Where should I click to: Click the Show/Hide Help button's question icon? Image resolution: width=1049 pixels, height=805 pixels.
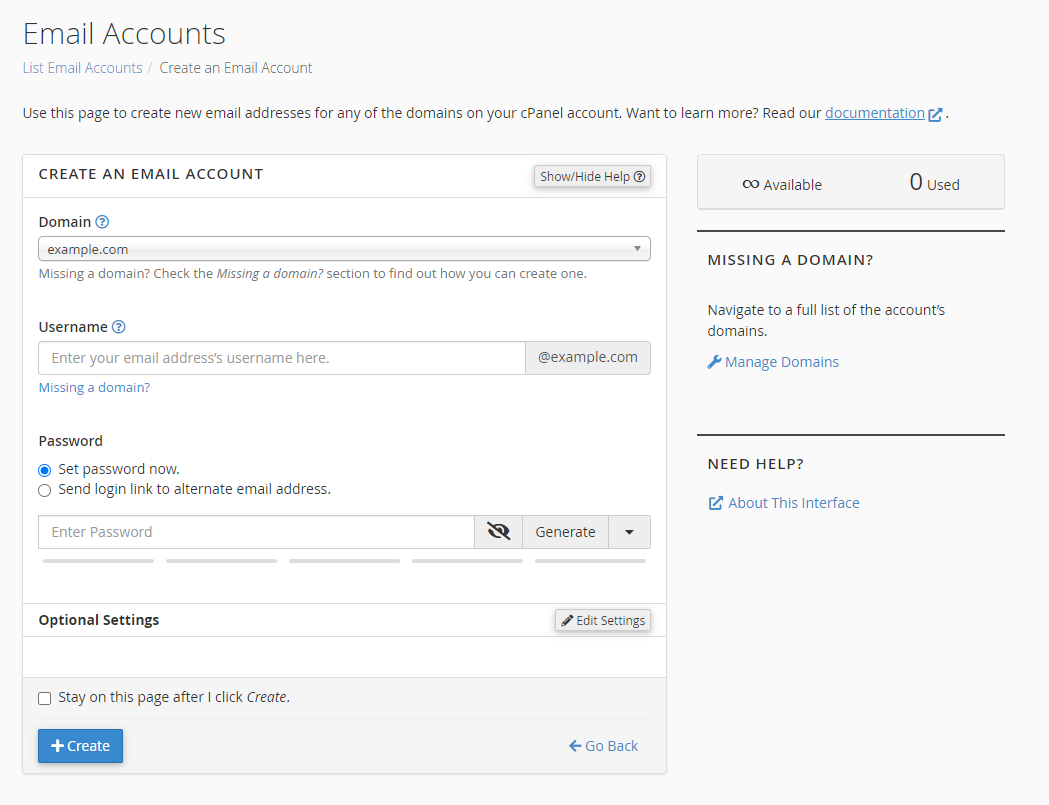click(638, 176)
